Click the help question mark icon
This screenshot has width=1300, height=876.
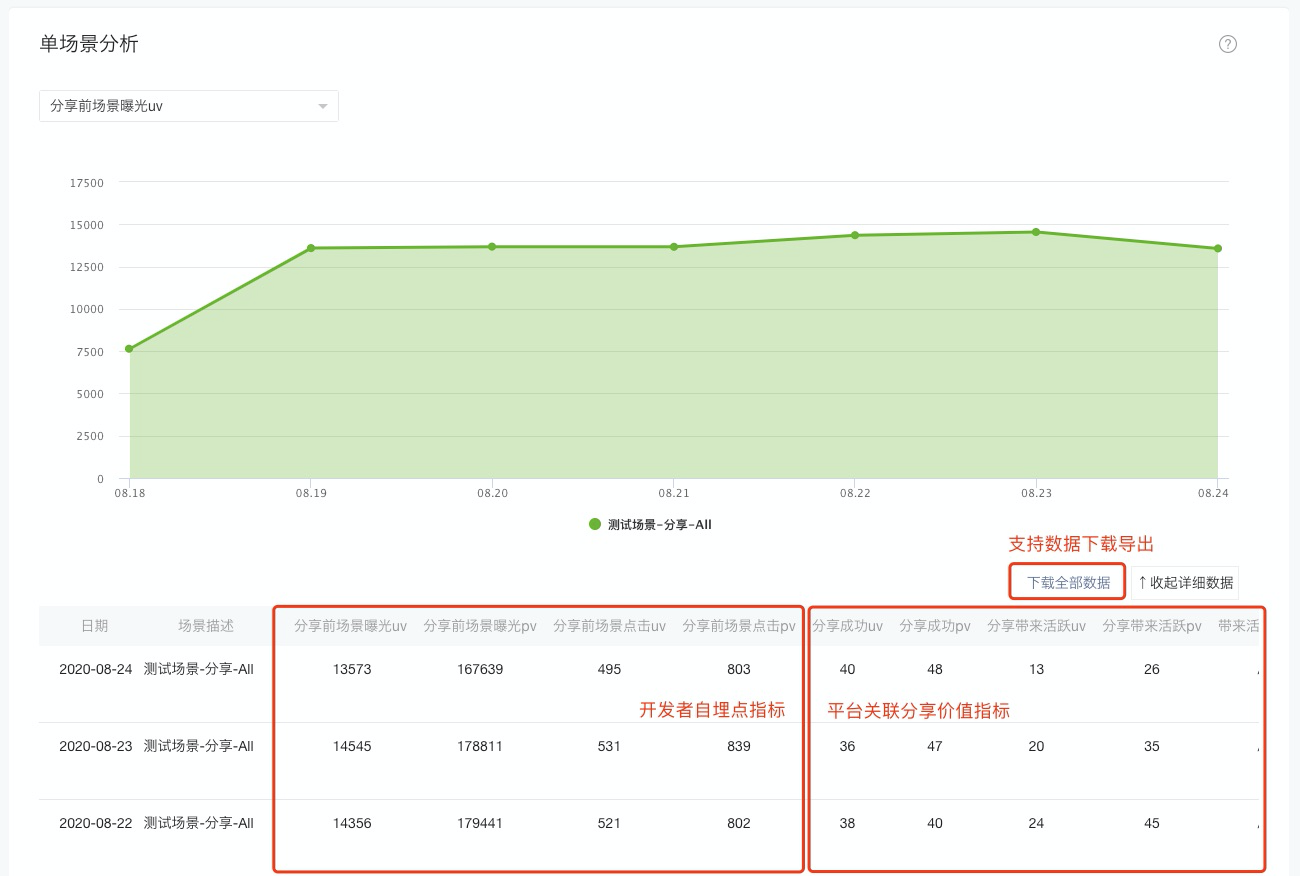(x=1228, y=45)
